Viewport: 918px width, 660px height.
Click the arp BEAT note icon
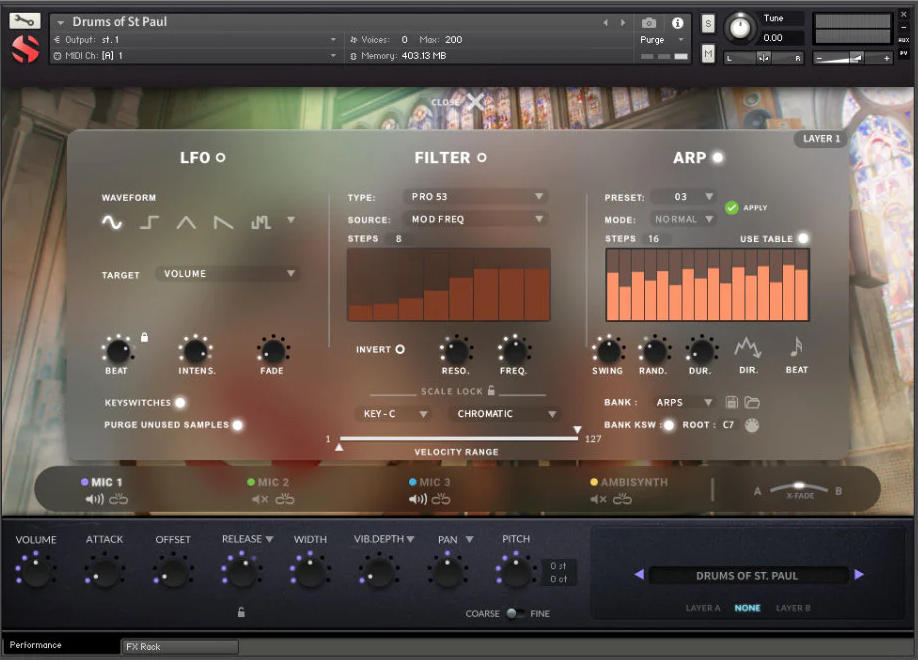tap(797, 347)
